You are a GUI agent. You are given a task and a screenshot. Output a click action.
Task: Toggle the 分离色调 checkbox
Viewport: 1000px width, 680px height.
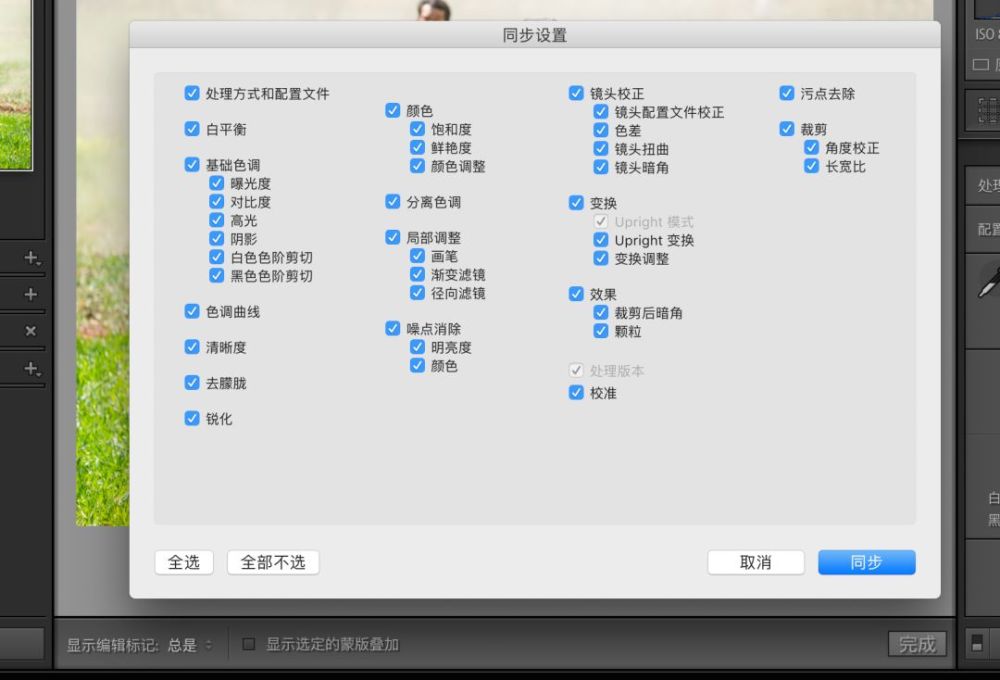pos(393,202)
